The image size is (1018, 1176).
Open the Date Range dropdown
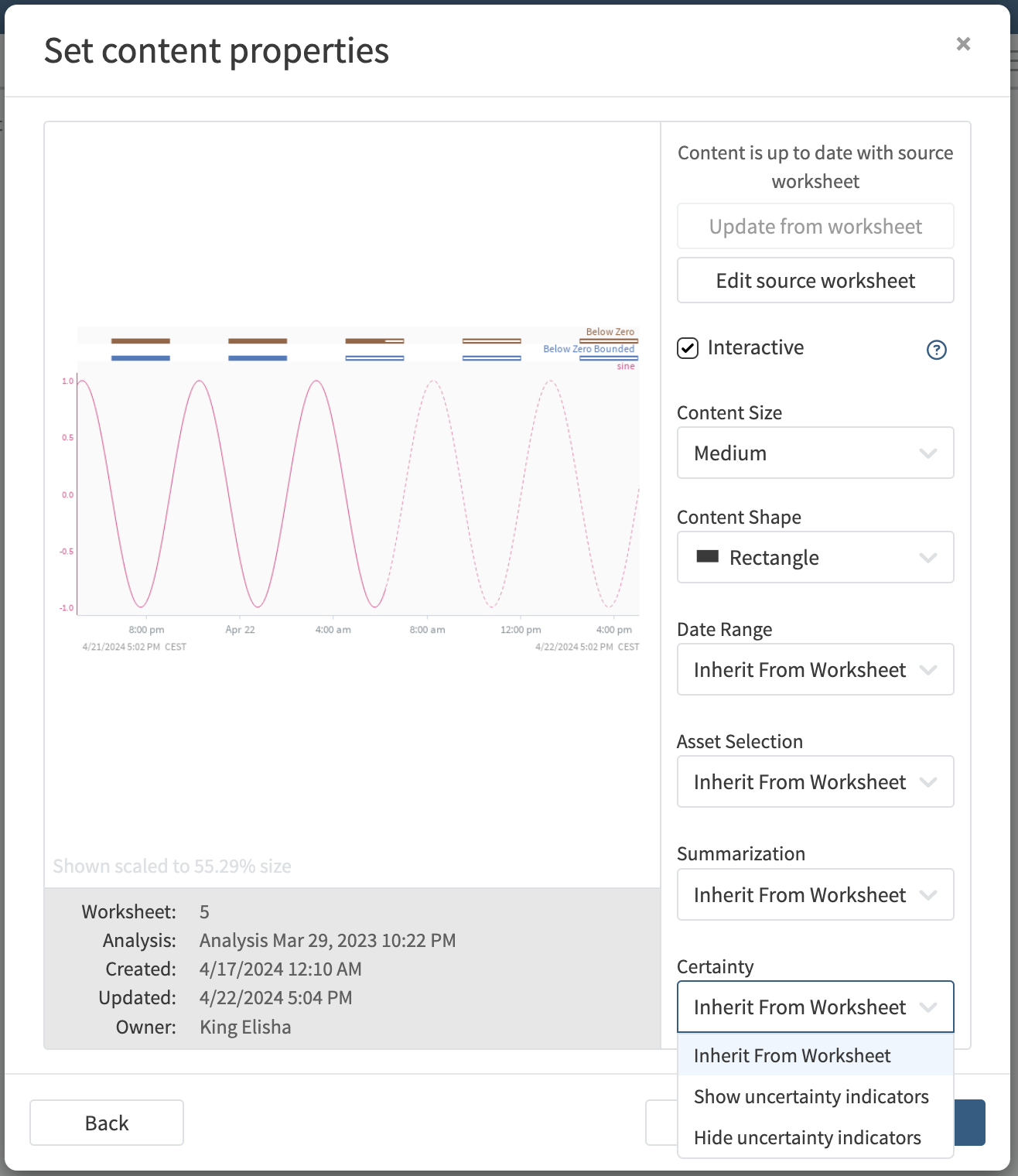[x=815, y=669]
